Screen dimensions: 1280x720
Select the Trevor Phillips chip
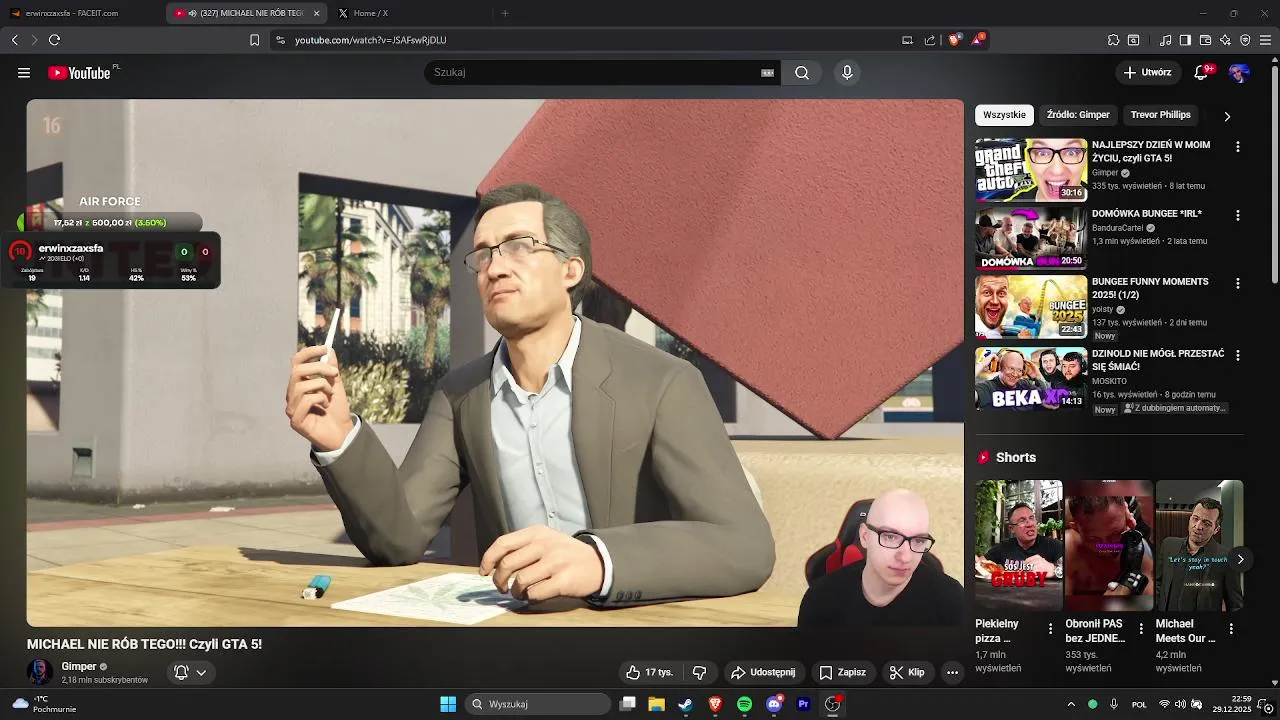pyautogui.click(x=1160, y=115)
